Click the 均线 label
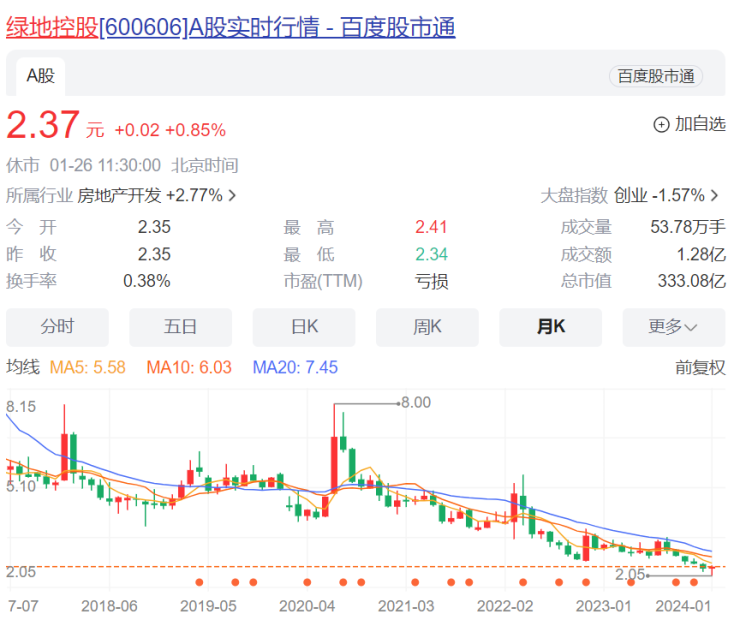740x620 pixels. pos(23,367)
